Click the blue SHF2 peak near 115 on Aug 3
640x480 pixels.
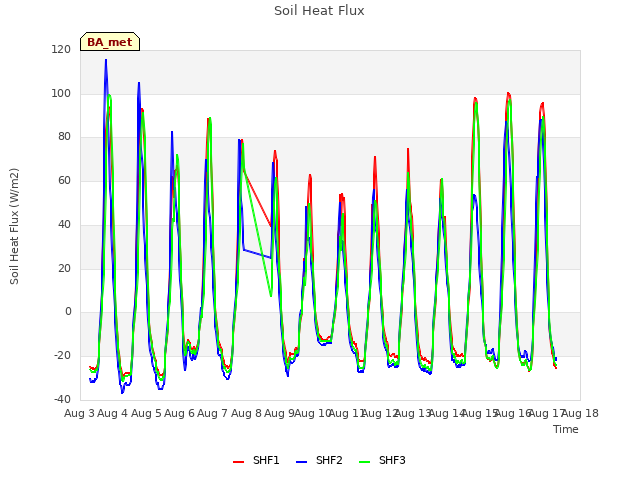(x=106, y=60)
